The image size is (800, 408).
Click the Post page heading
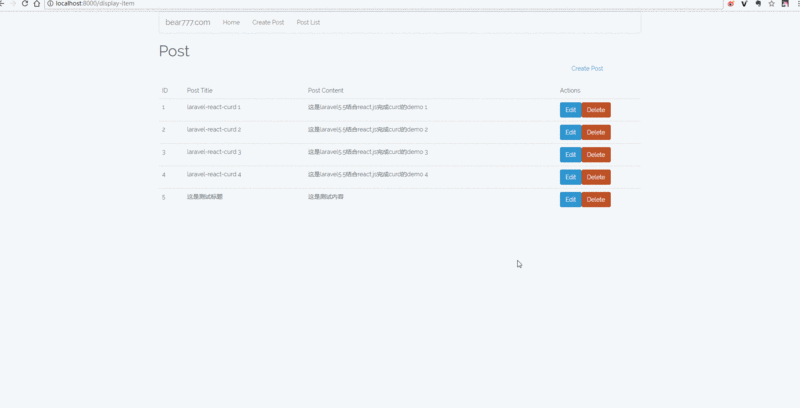(174, 51)
